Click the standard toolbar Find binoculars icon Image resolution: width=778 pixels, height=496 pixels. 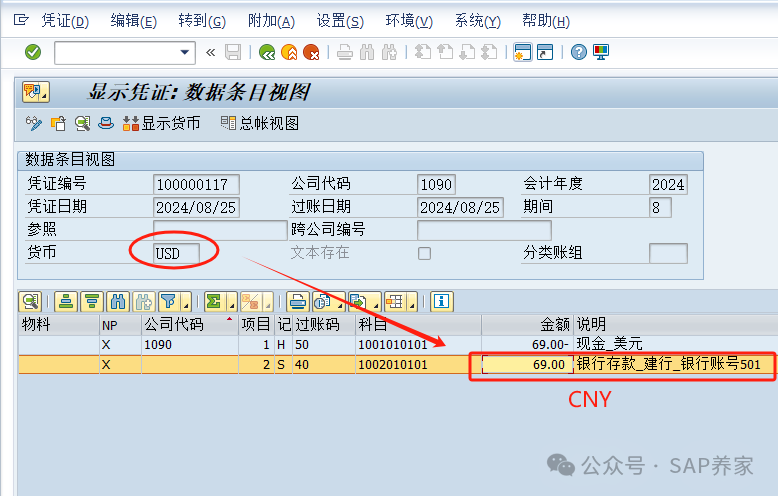tap(367, 52)
